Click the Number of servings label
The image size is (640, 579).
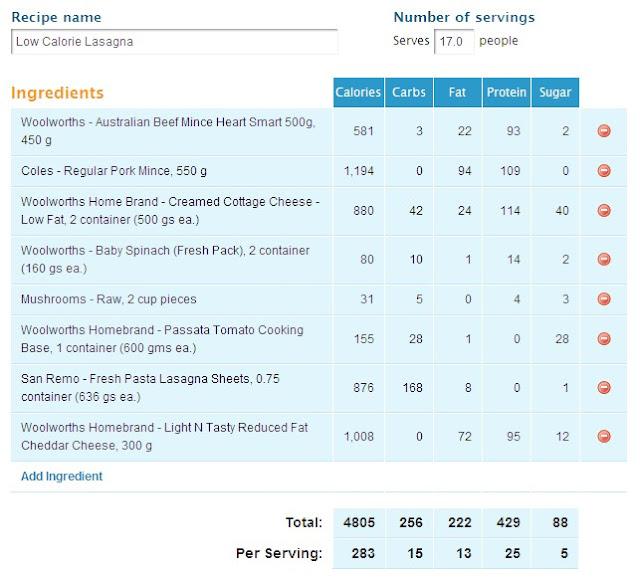tap(464, 17)
